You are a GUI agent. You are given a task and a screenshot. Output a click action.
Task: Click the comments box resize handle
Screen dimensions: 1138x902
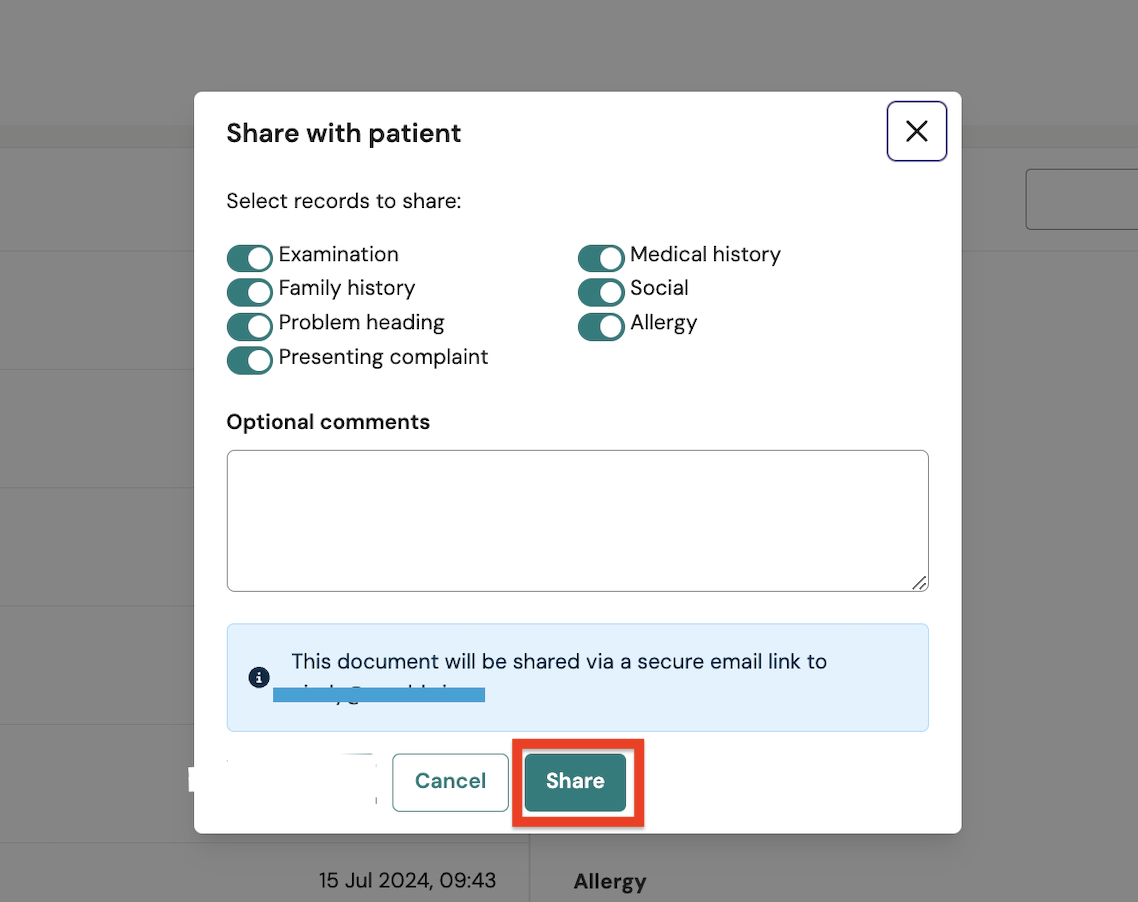920,583
